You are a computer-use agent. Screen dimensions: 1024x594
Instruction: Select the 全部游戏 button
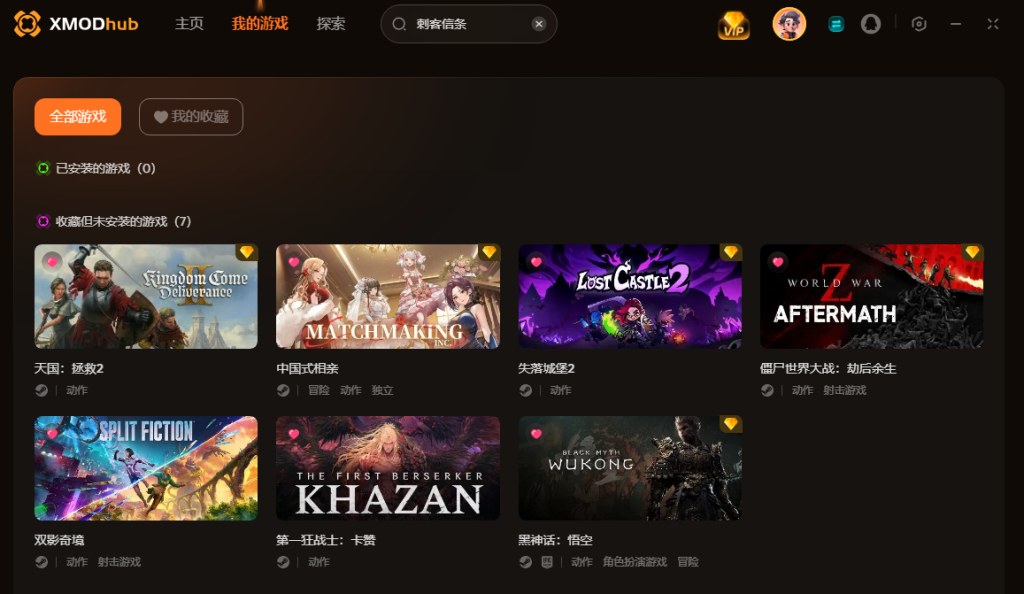click(x=78, y=117)
